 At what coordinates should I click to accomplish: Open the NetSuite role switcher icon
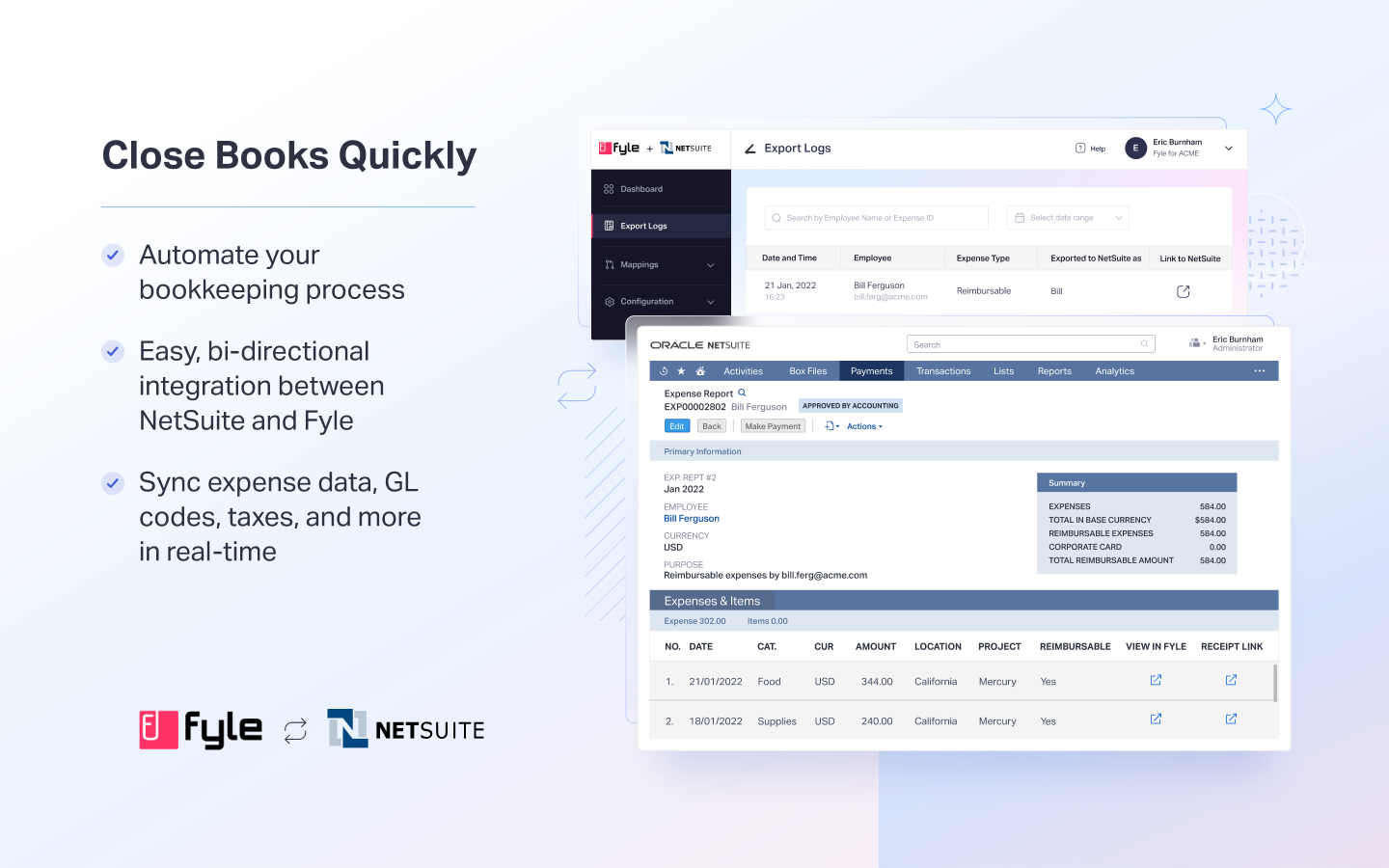click(1196, 343)
